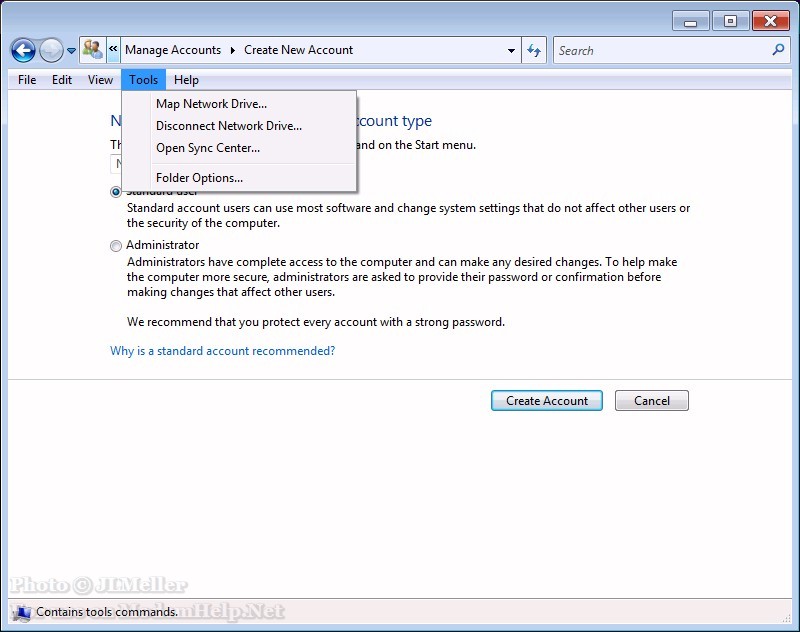
Task: Open the File menu
Action: tap(27, 80)
